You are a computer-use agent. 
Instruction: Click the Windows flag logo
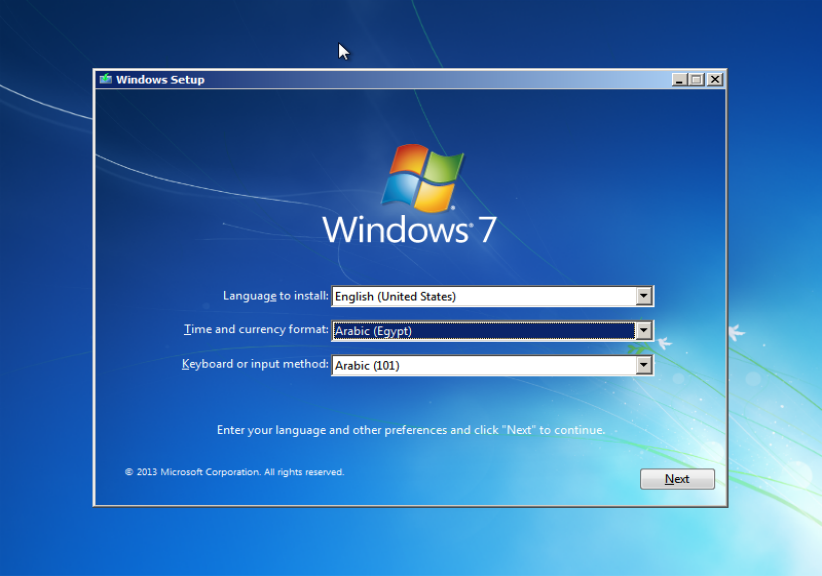coord(422,178)
